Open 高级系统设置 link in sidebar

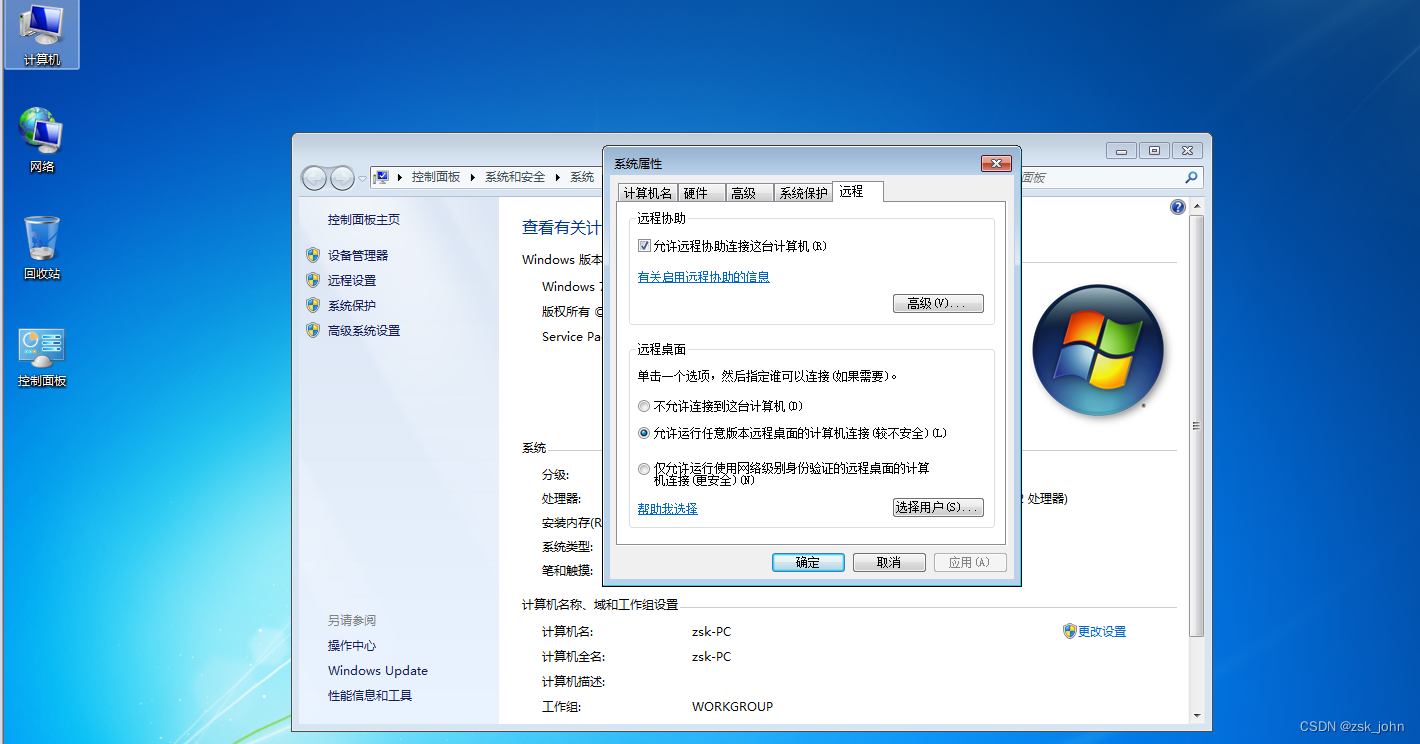pos(364,330)
